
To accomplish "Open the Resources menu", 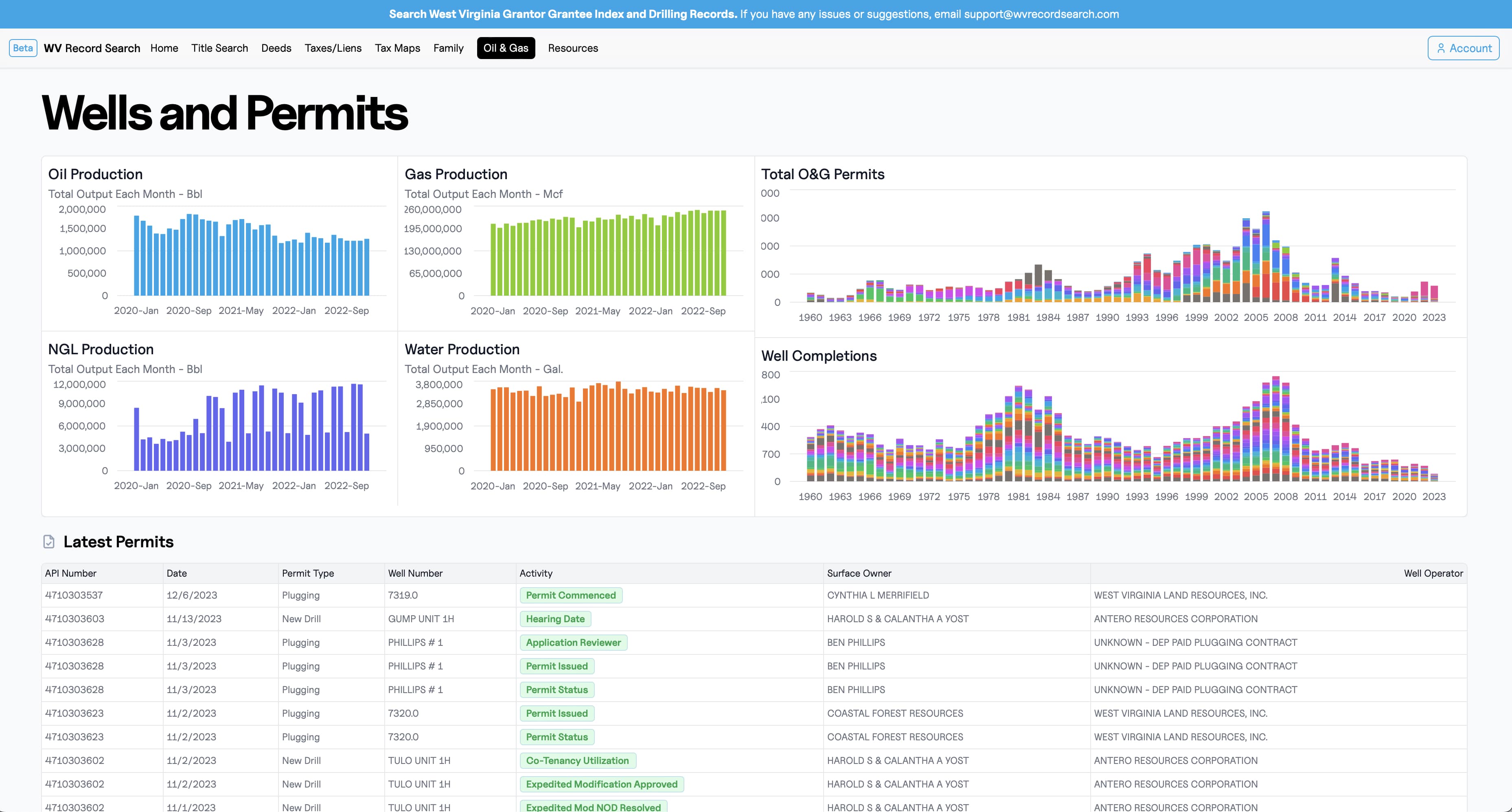I will click(x=573, y=48).
